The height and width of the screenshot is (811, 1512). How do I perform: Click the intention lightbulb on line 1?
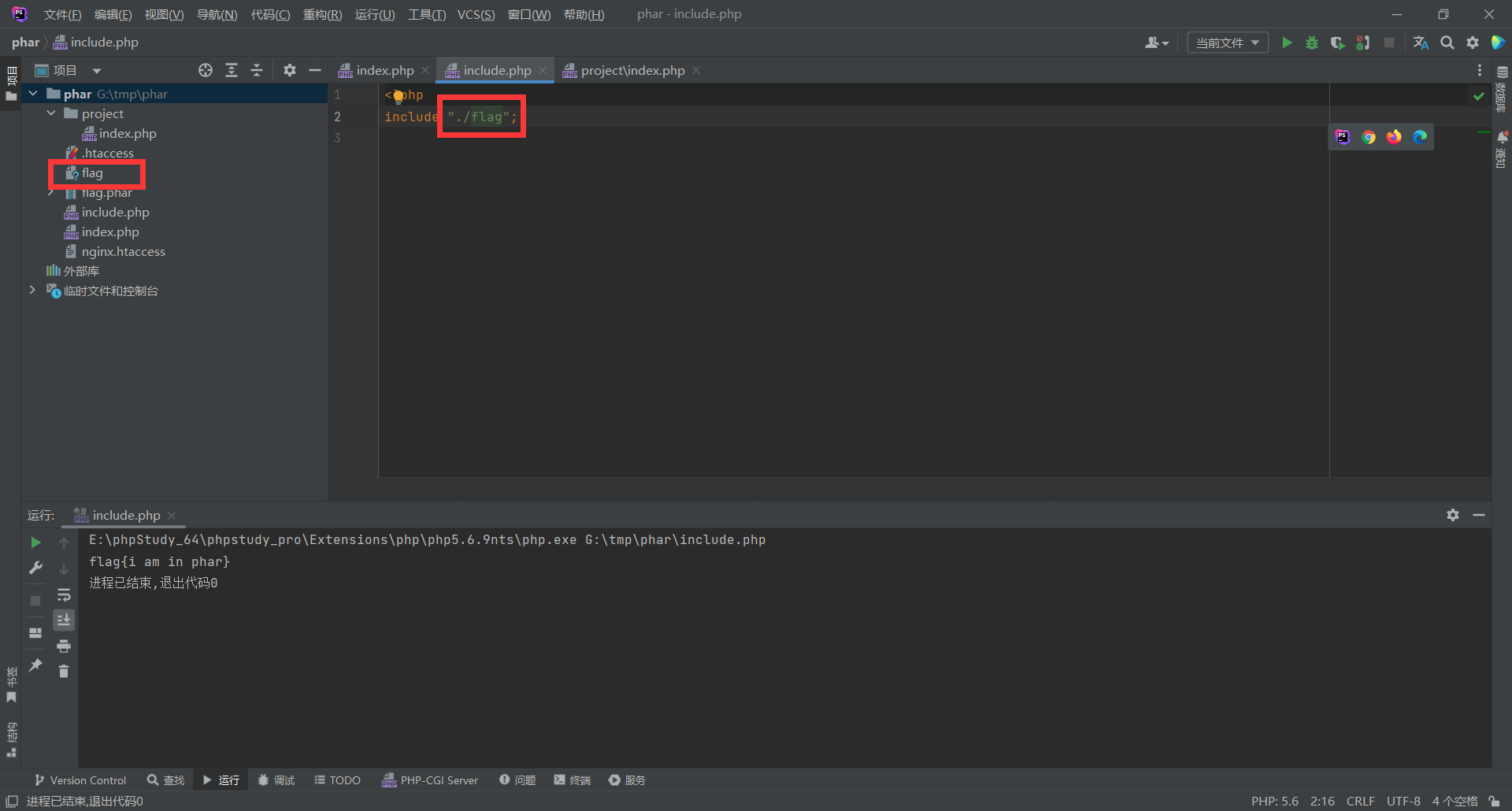coord(398,96)
